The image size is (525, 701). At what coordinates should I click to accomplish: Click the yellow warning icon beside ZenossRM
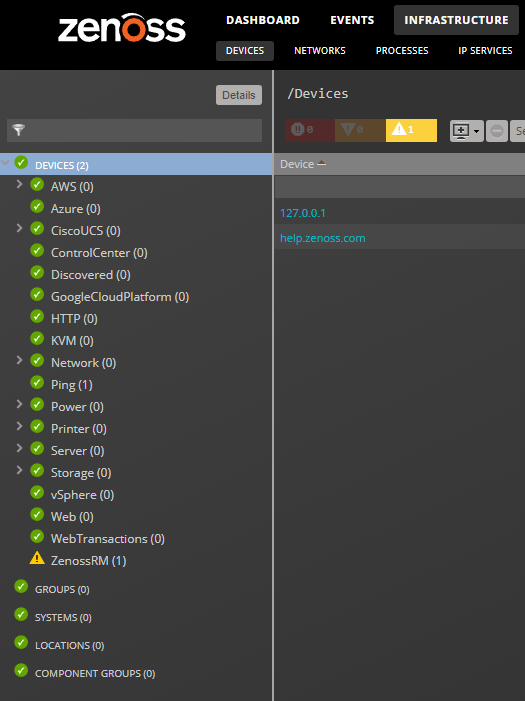(37, 558)
